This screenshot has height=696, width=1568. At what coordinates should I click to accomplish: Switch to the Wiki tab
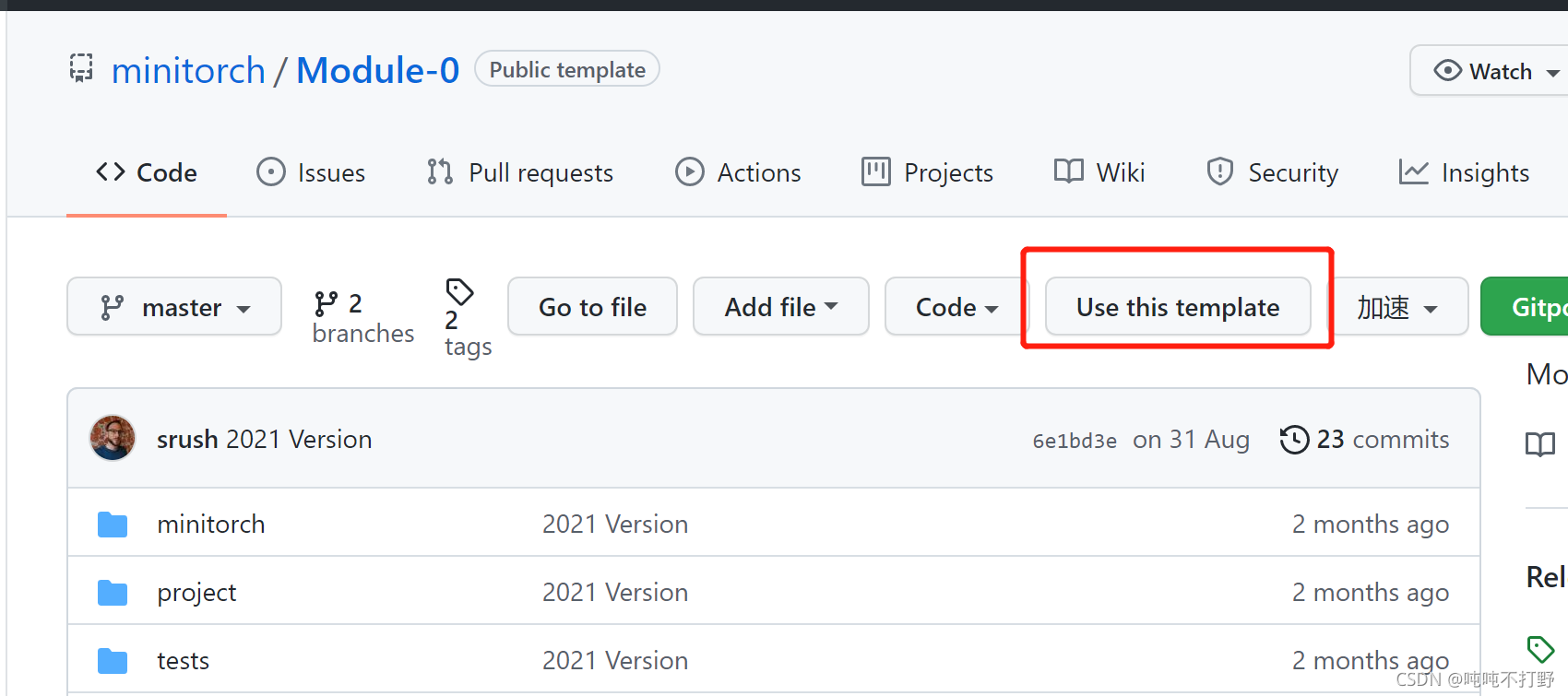point(1099,172)
